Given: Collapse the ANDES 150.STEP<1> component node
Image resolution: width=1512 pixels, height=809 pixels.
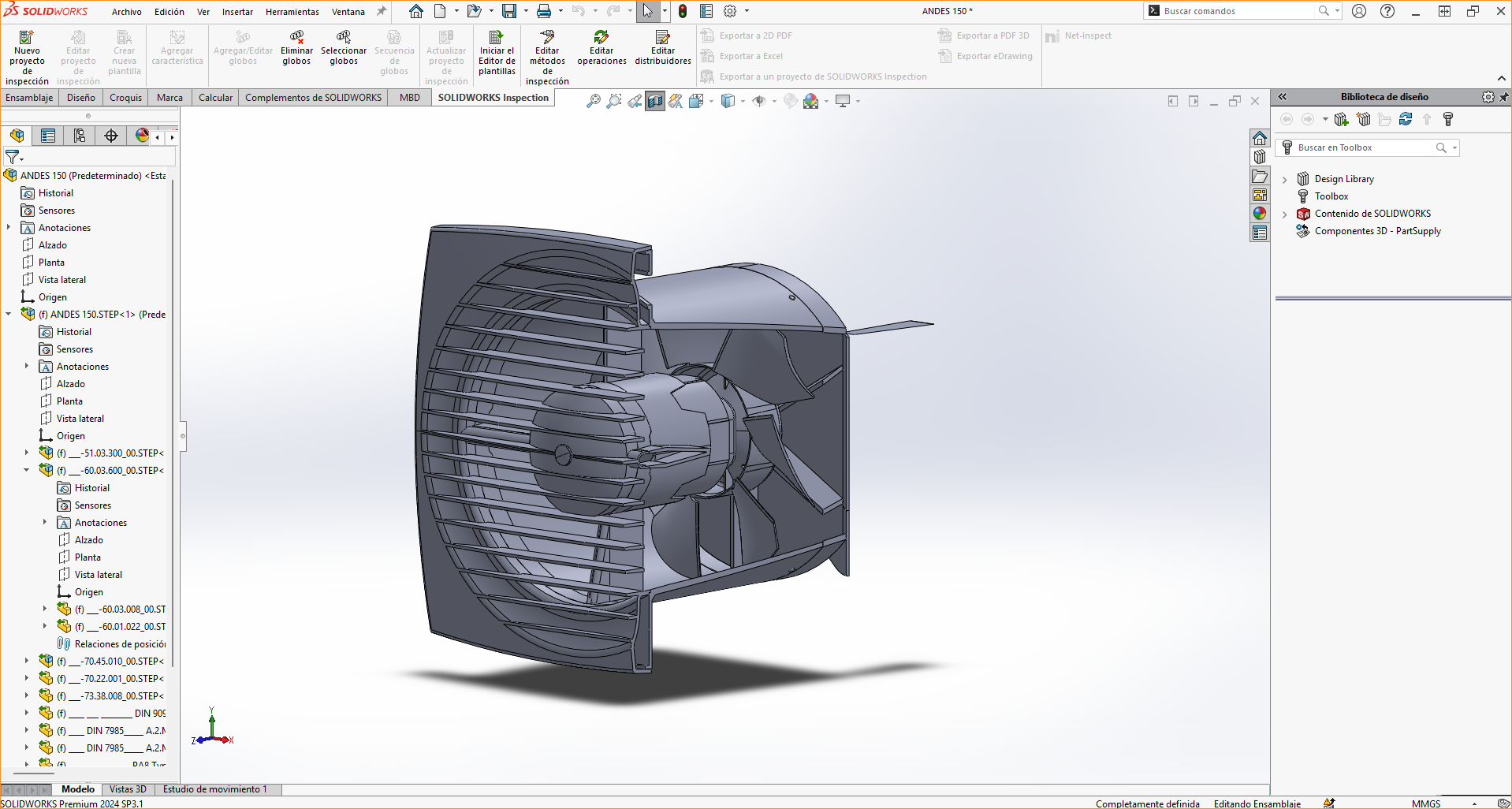Looking at the screenshot, I should pos(9,314).
